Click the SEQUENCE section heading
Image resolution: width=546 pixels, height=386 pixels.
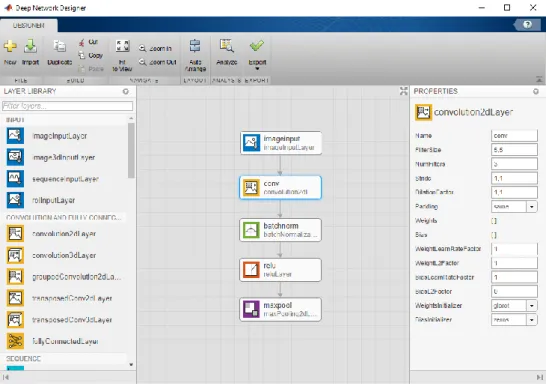tap(23, 359)
